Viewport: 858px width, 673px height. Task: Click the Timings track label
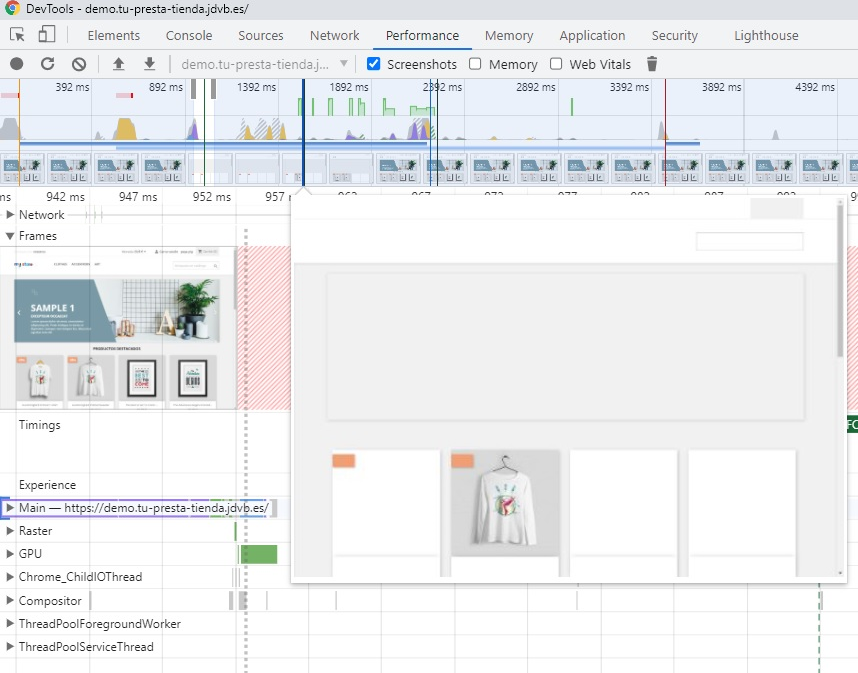pos(39,425)
